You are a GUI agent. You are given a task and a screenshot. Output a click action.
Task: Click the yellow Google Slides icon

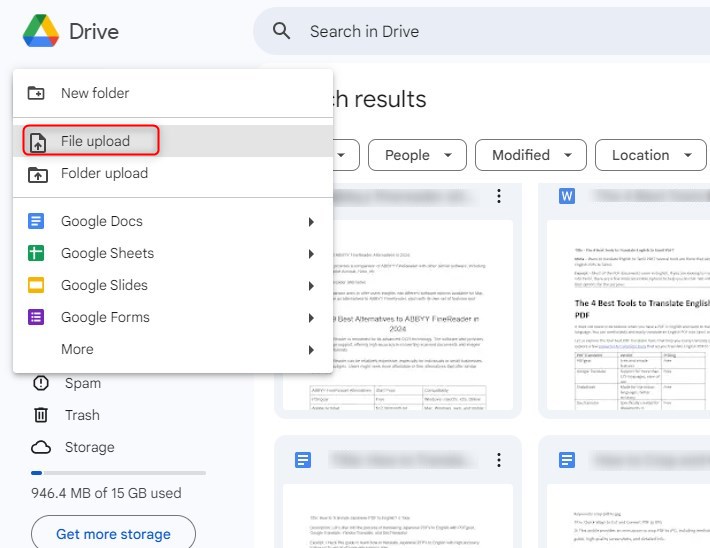(x=36, y=285)
